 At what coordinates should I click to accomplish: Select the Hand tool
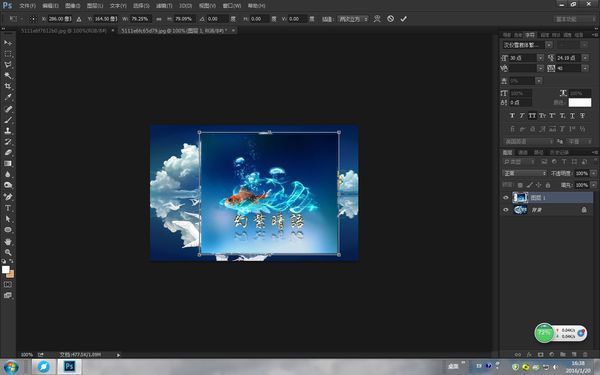click(x=8, y=241)
